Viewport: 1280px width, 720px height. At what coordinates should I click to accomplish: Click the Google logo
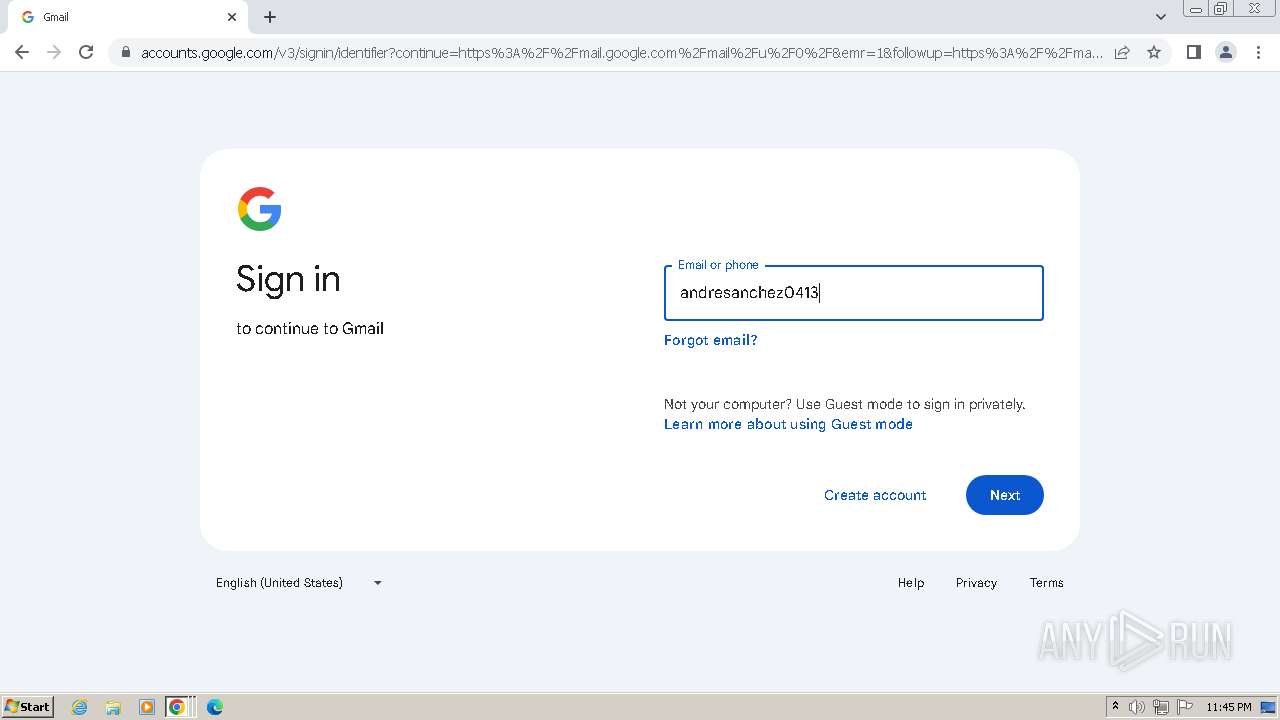pos(259,209)
